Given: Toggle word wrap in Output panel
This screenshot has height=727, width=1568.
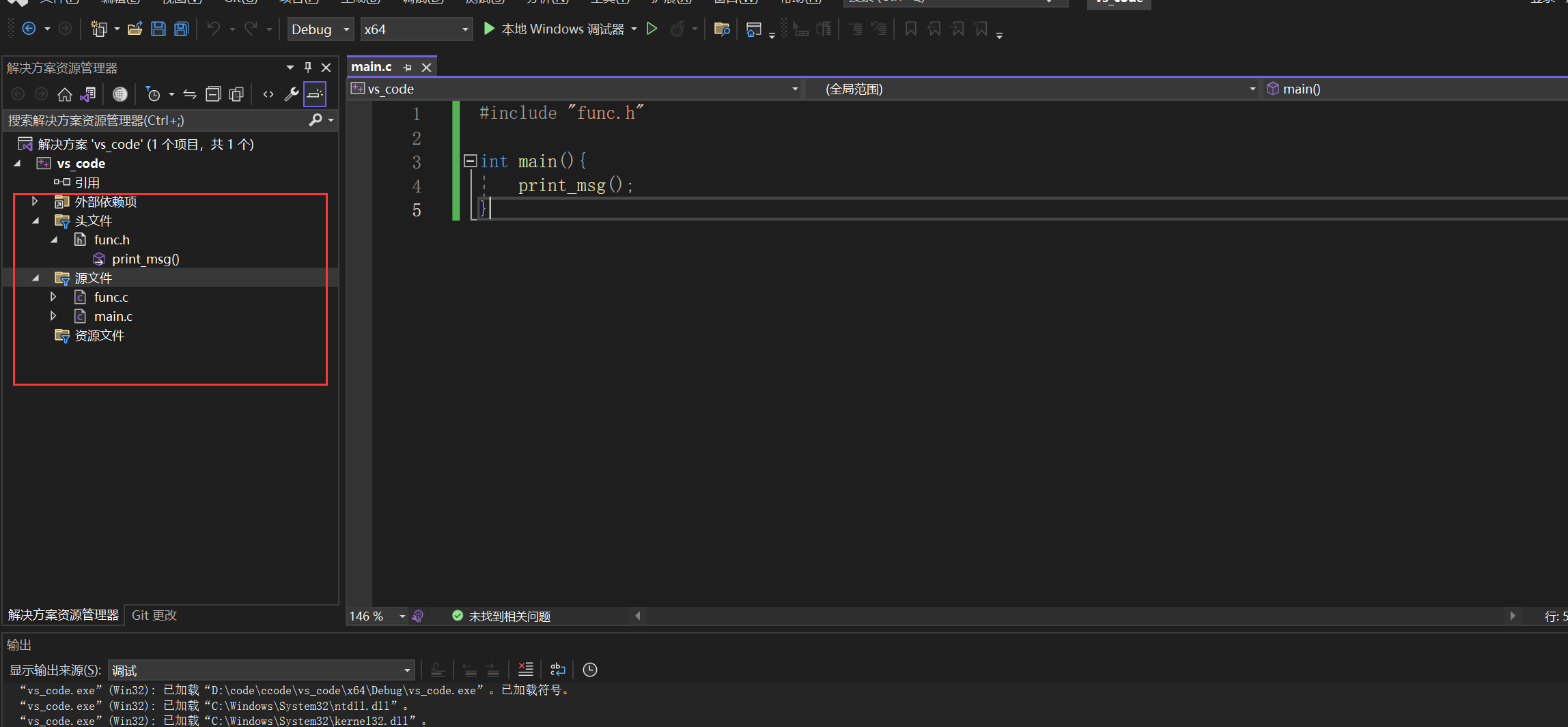Looking at the screenshot, I should coord(557,670).
